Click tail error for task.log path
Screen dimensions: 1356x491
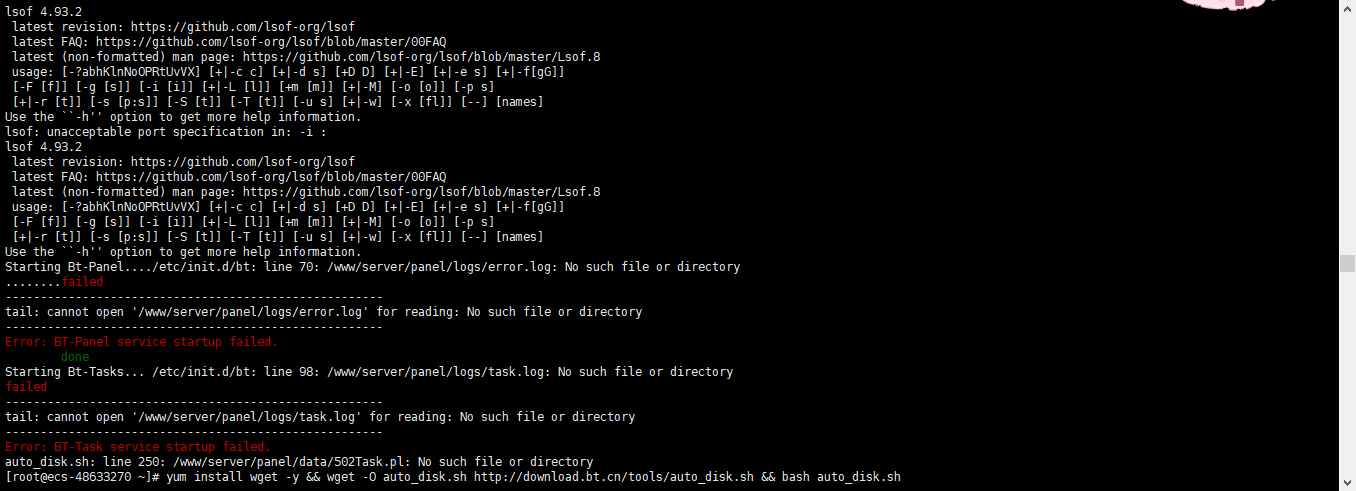pos(320,417)
